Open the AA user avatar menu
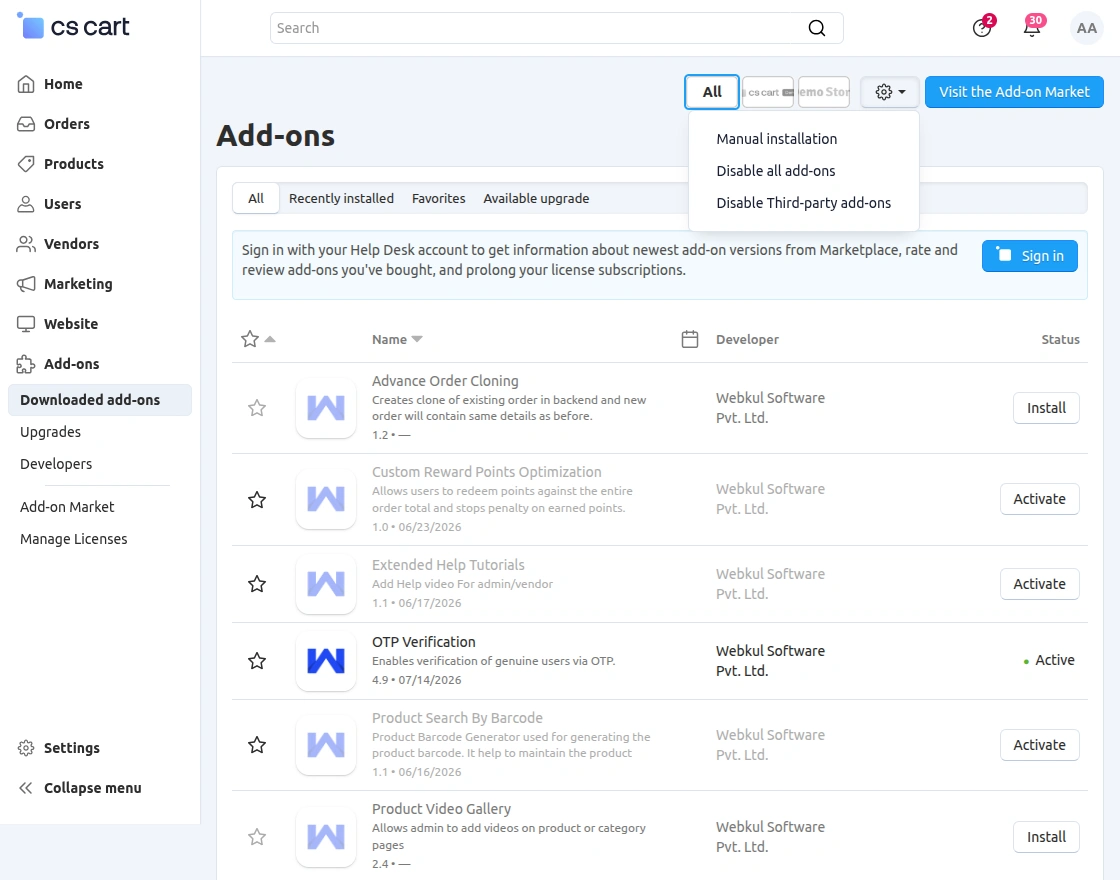Viewport: 1120px width, 880px height. pyautogui.click(x=1086, y=28)
